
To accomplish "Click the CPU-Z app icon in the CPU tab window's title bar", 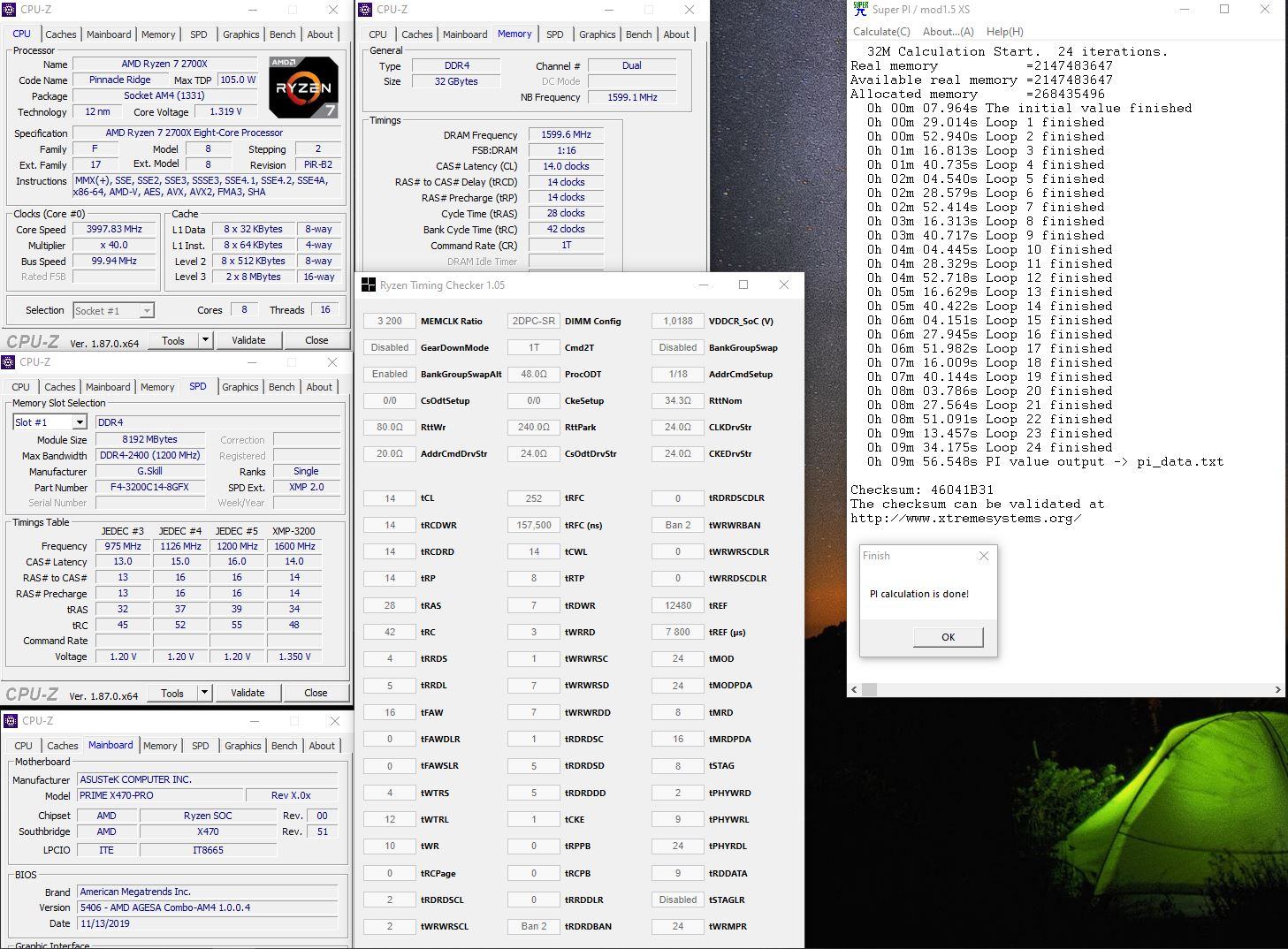I will (x=10, y=10).
